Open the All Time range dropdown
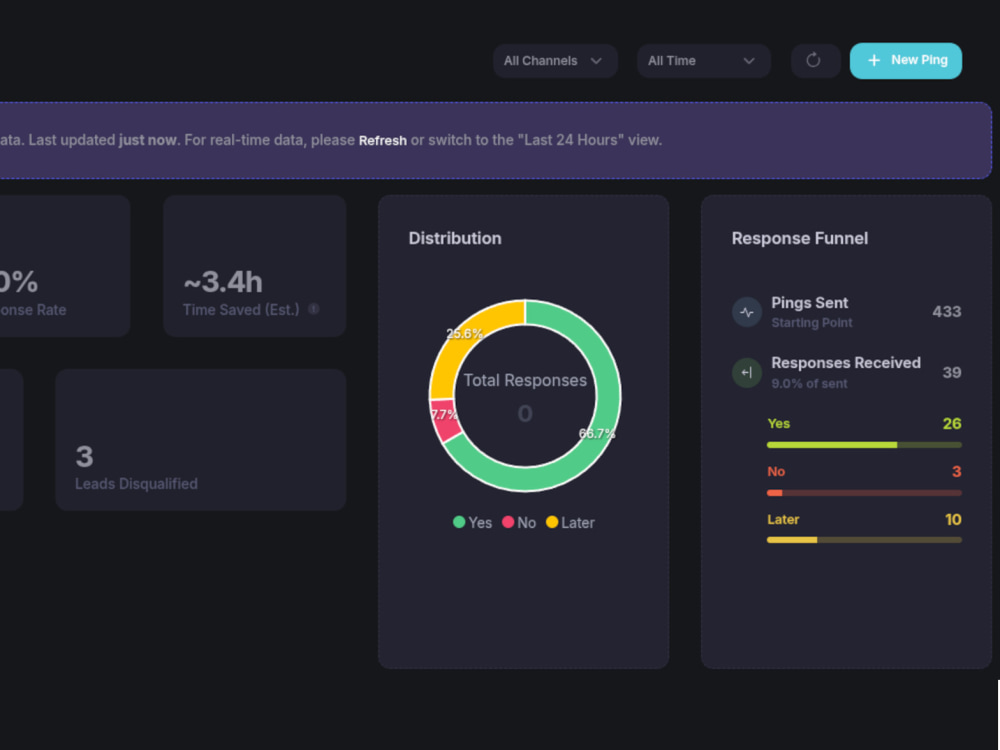1000x750 pixels. point(703,61)
